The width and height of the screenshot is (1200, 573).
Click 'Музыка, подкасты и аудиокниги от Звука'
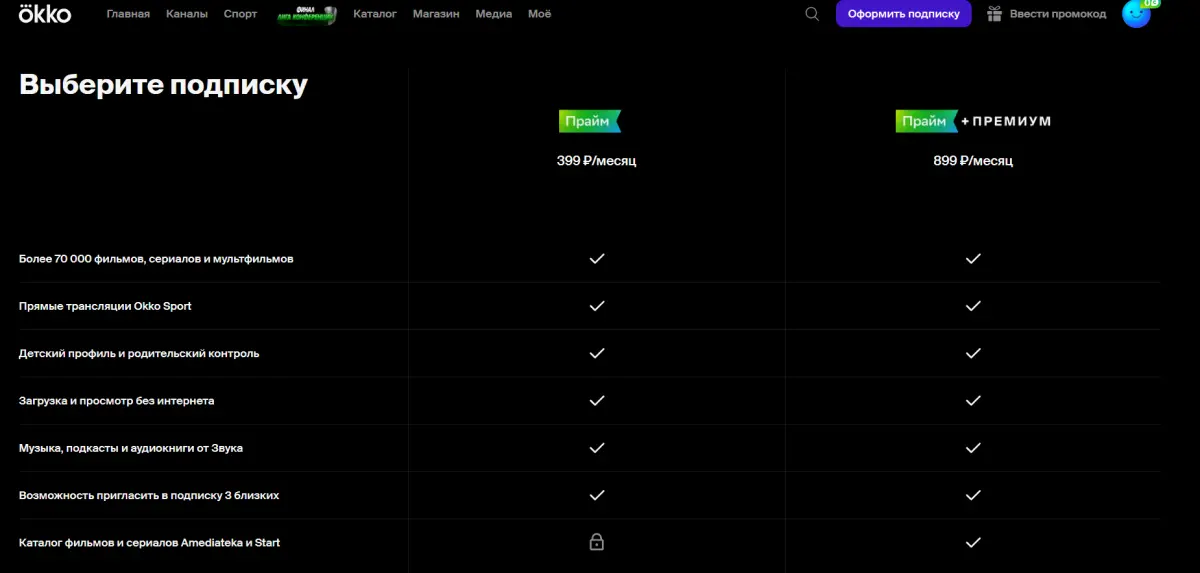pos(131,448)
